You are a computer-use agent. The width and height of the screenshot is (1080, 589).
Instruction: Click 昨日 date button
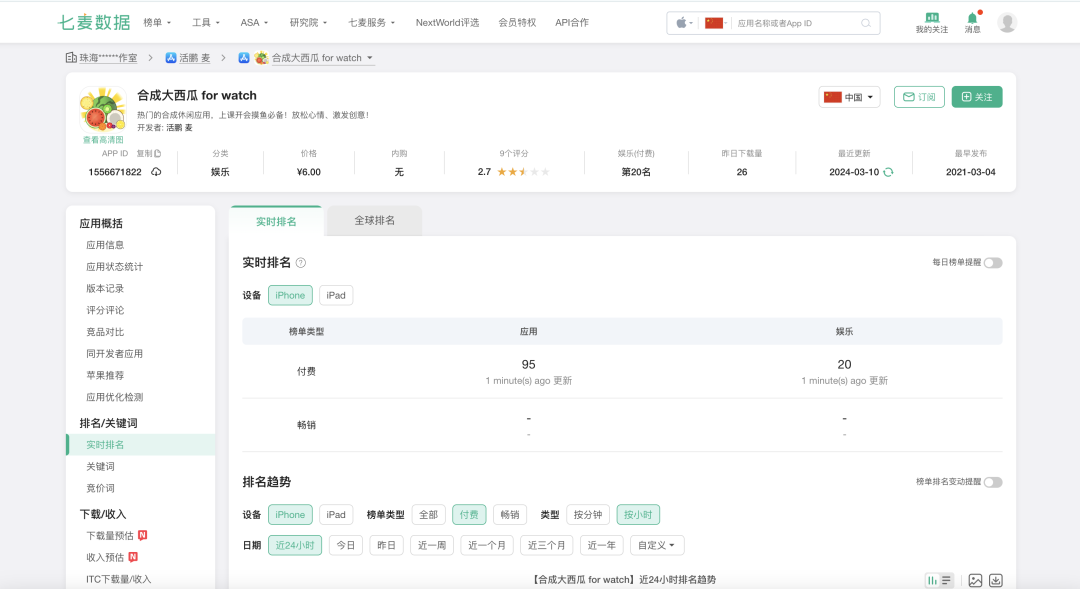(x=386, y=545)
